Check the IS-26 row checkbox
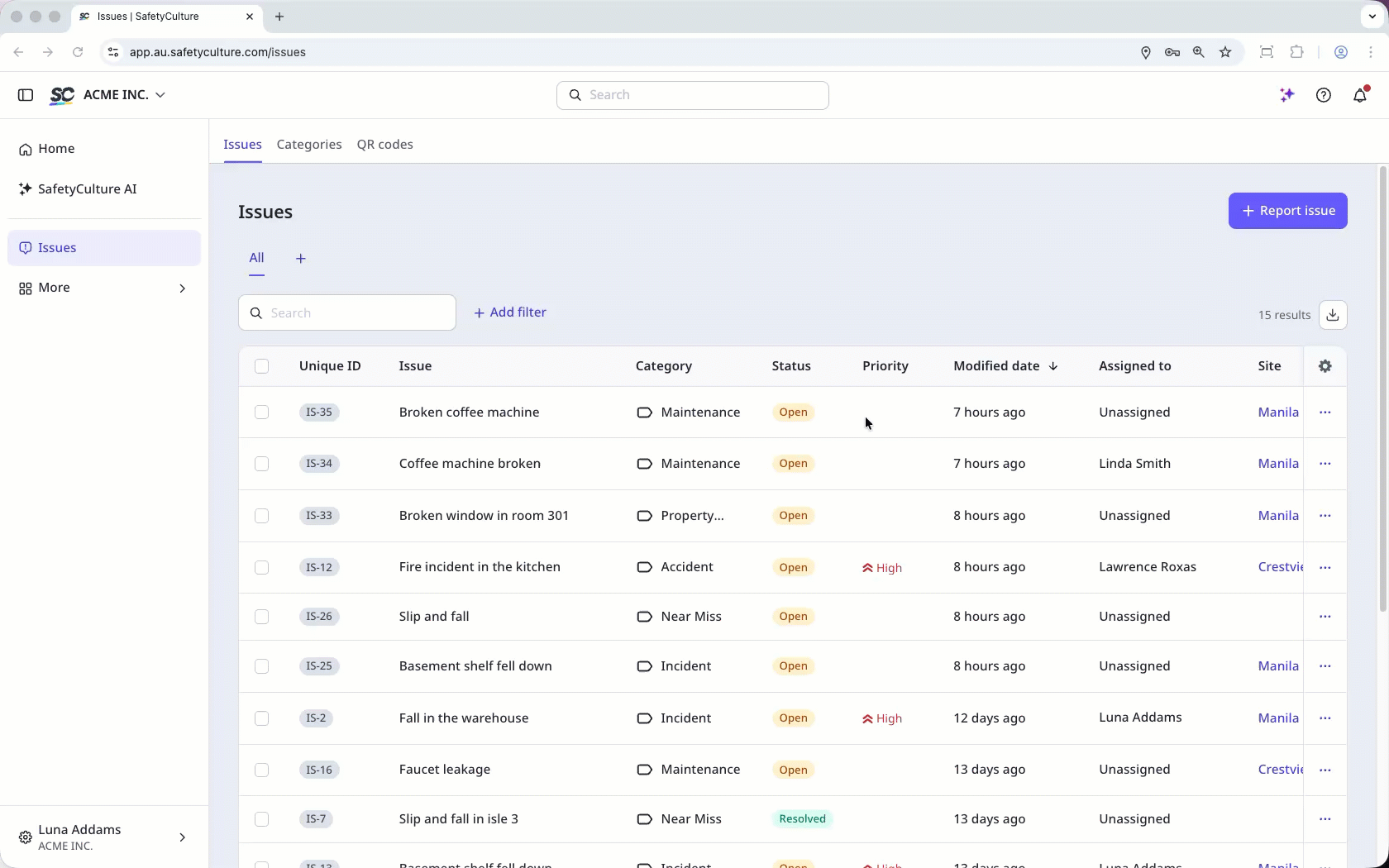 tap(261, 617)
